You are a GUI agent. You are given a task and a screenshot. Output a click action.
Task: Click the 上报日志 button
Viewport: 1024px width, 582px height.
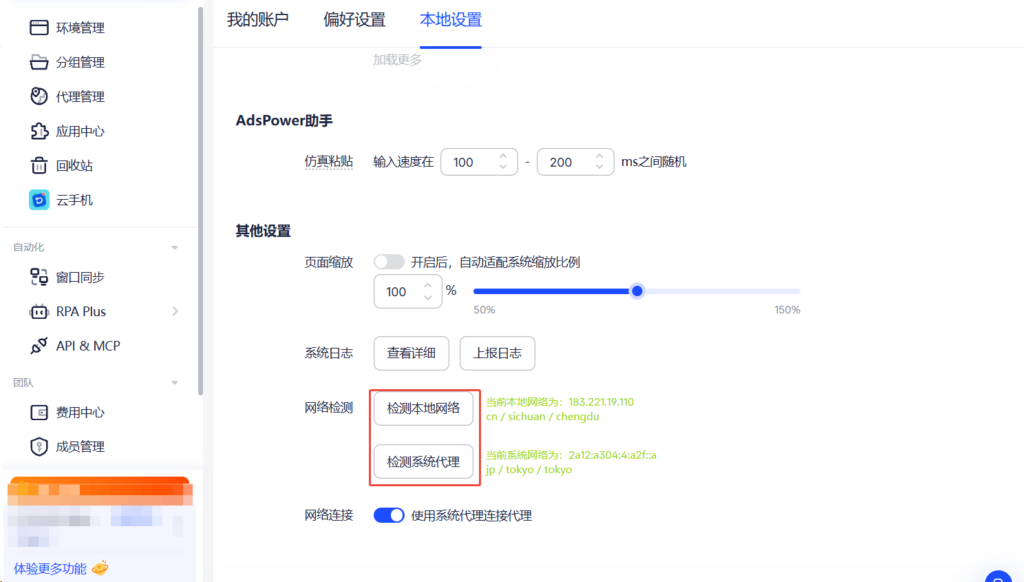497,353
